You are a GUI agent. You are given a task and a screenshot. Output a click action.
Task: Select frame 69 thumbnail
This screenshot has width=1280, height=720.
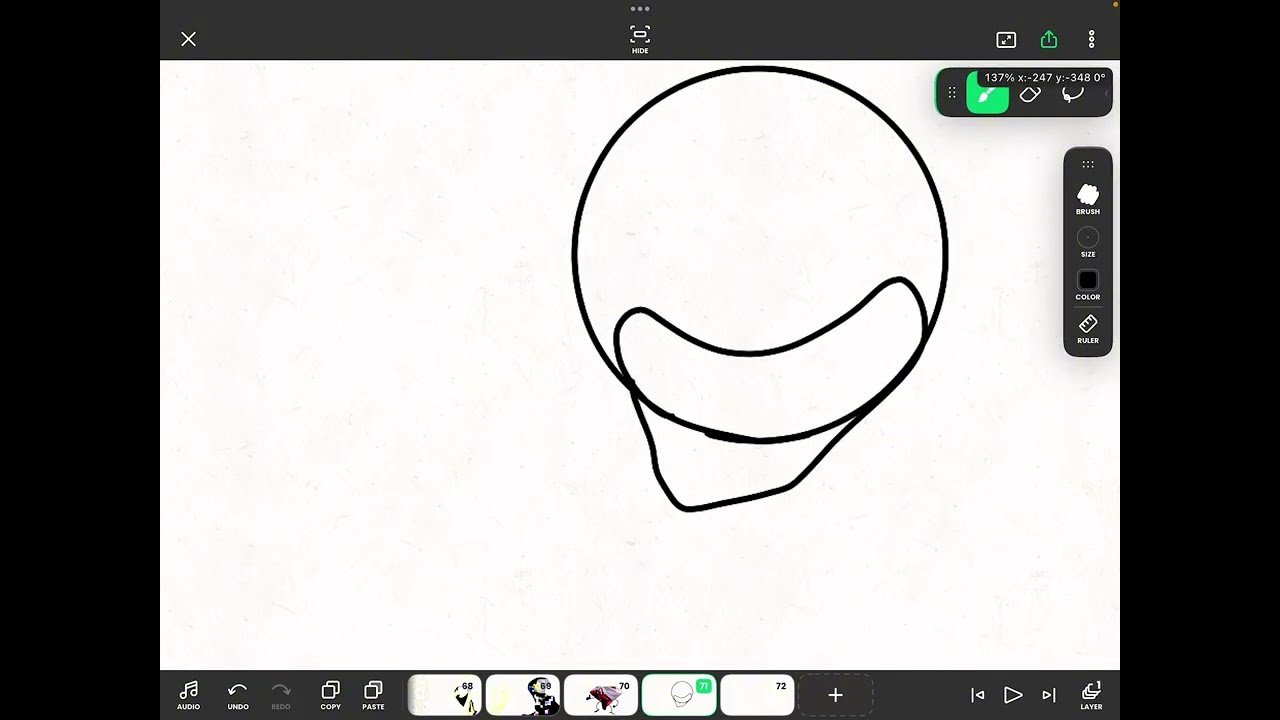click(x=523, y=696)
